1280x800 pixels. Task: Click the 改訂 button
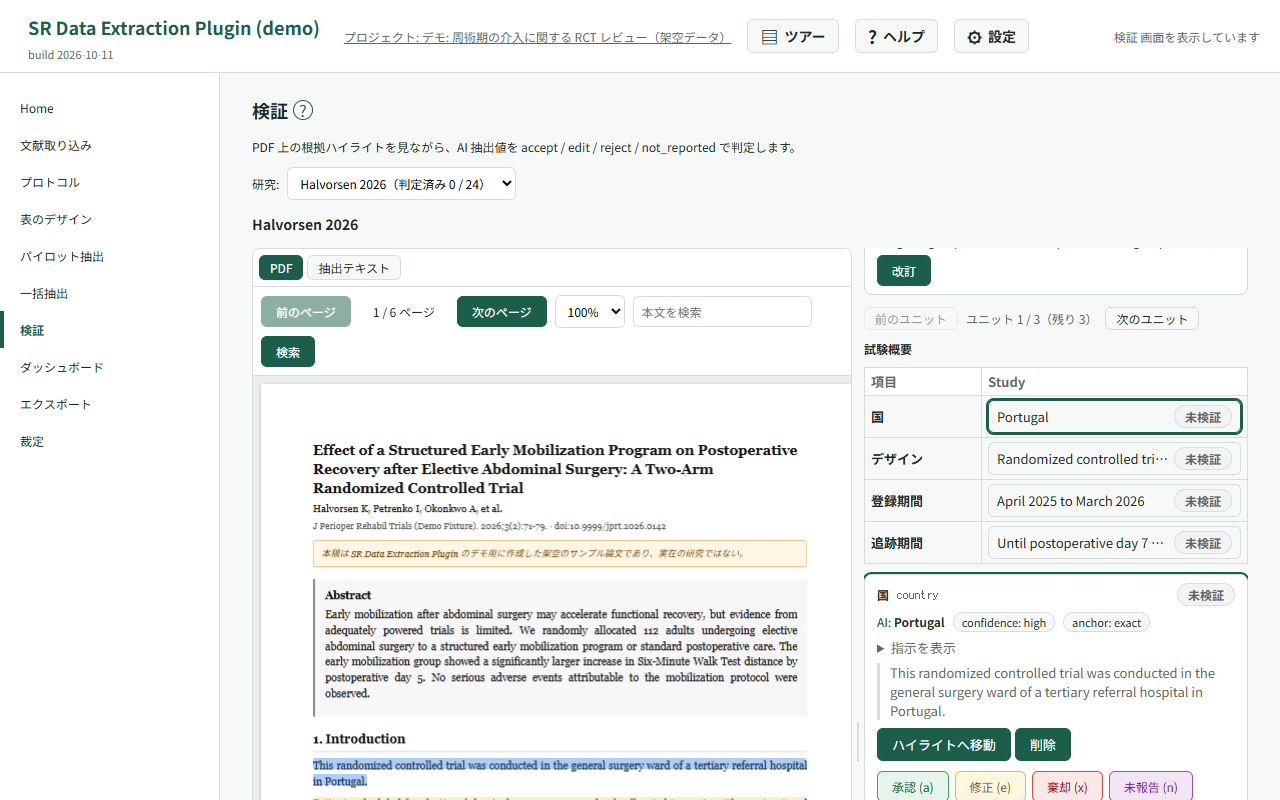click(x=904, y=271)
